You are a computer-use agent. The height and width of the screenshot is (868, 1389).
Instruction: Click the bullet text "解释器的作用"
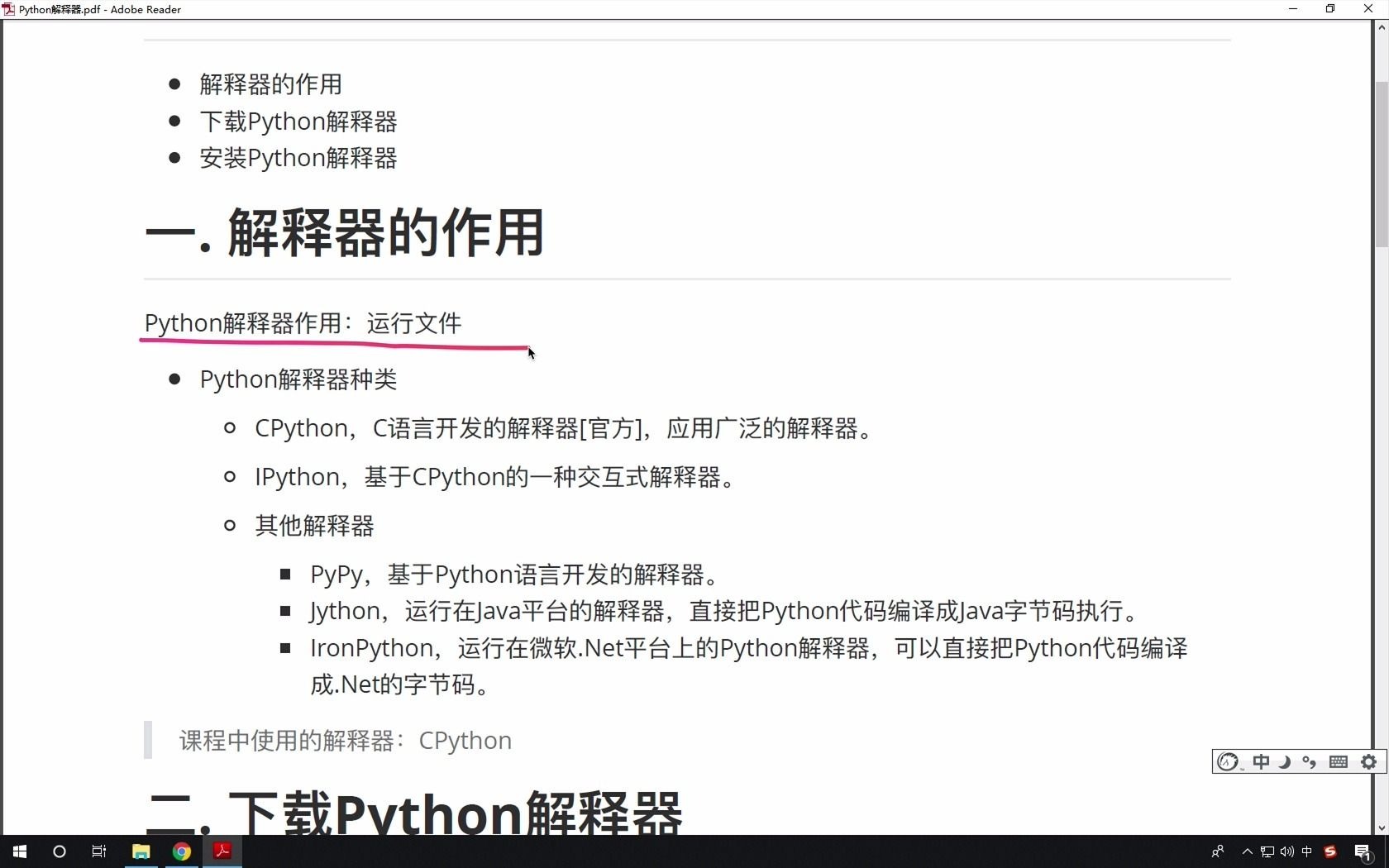271,84
